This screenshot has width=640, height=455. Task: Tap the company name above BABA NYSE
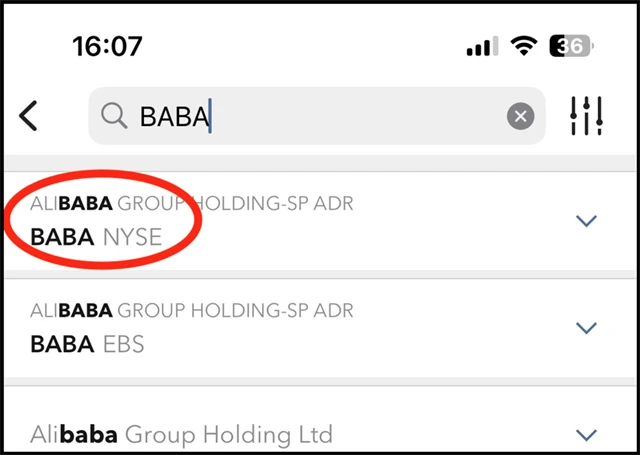[x=192, y=205]
